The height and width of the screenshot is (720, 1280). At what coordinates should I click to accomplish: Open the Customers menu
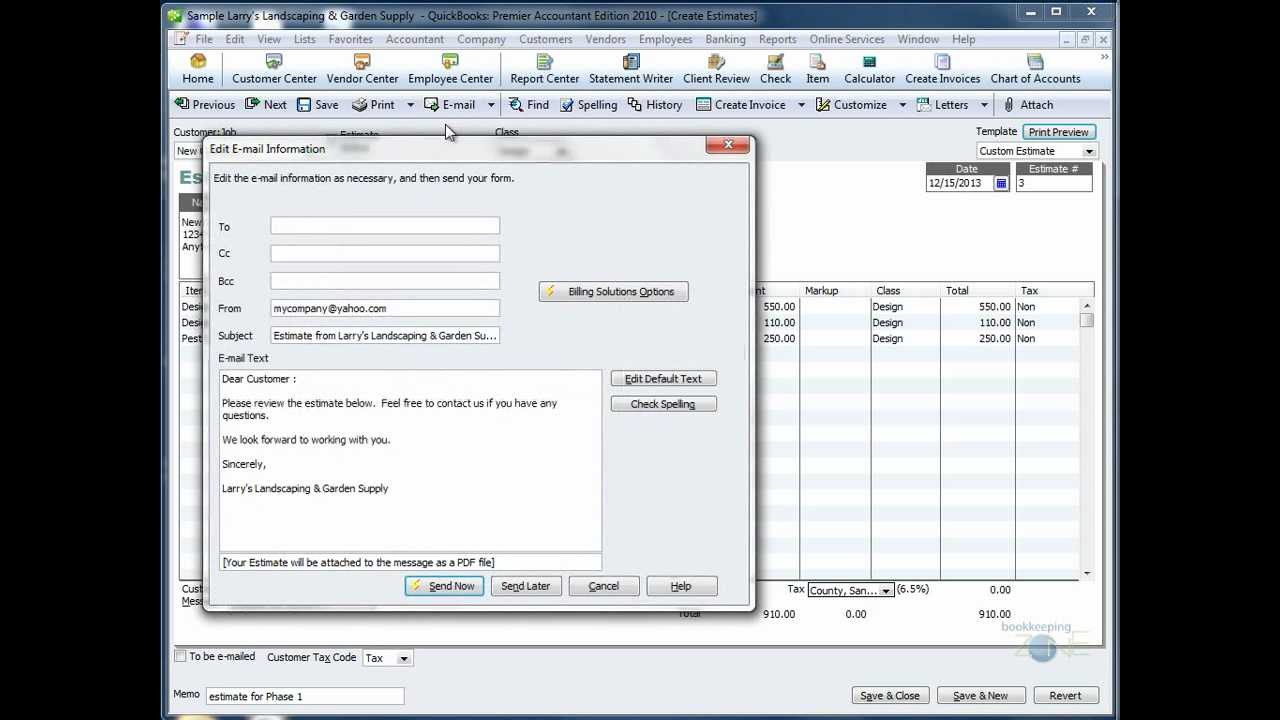[x=545, y=39]
